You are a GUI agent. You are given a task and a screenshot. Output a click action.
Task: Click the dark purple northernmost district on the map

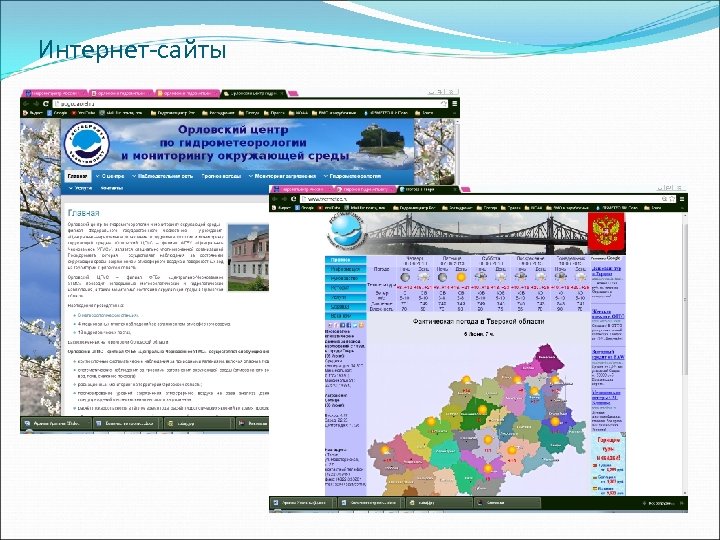pos(549,357)
